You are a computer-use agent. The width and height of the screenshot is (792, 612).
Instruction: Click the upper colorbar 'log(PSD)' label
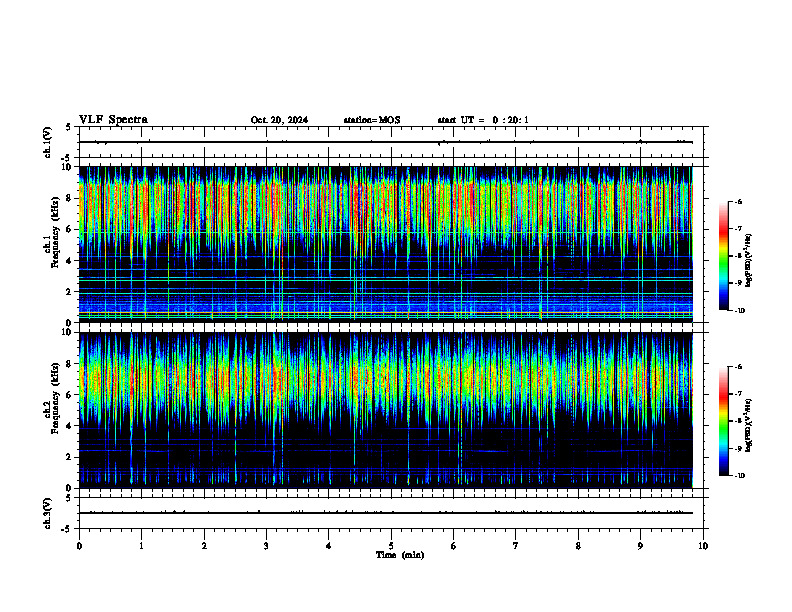[749, 261]
